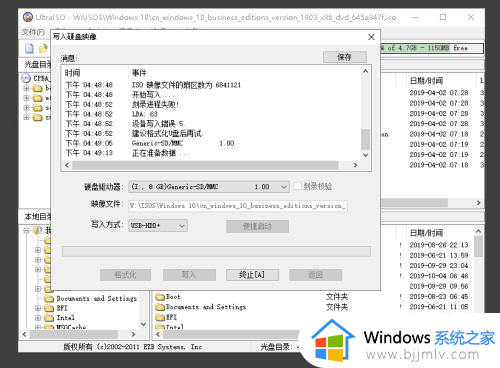Click message log scroll-down arrow
500x368 pixels.
coord(366,155)
